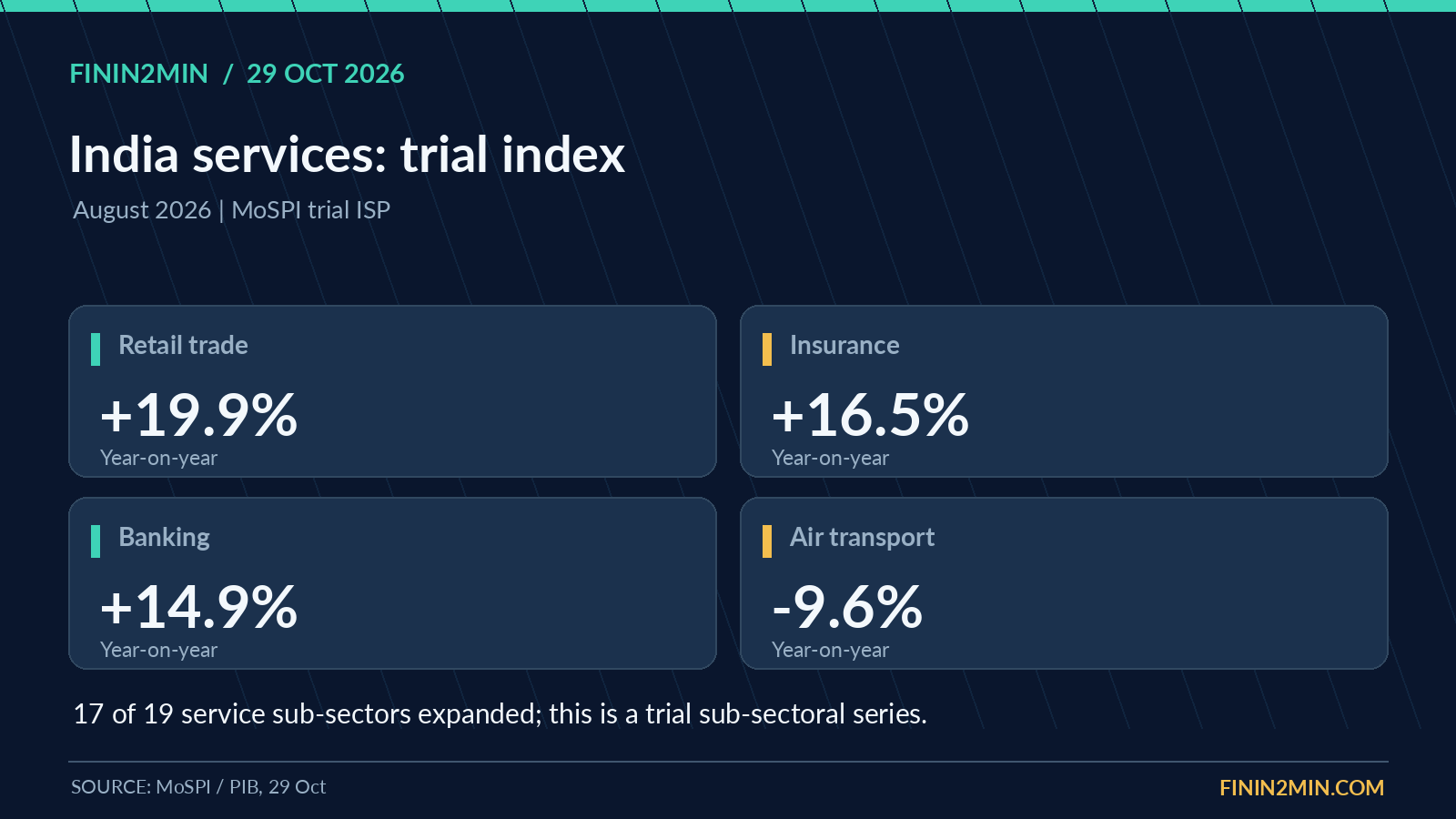The image size is (1456, 819).
Task: Select the -9.6% air transport value
Action: click(847, 607)
